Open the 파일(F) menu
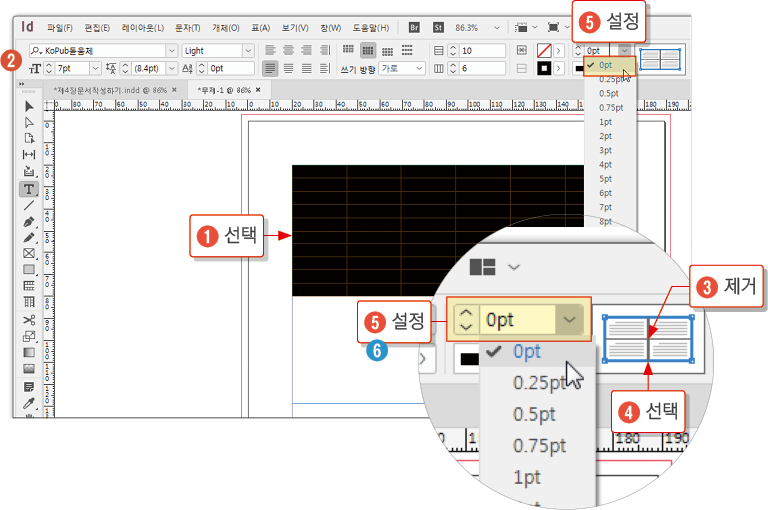 click(60, 28)
